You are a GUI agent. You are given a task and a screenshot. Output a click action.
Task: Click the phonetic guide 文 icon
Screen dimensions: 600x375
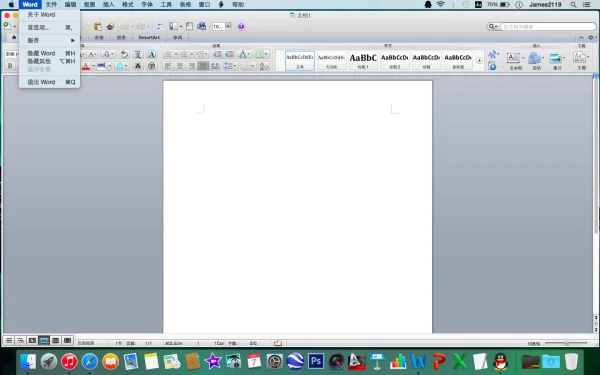(x=138, y=54)
